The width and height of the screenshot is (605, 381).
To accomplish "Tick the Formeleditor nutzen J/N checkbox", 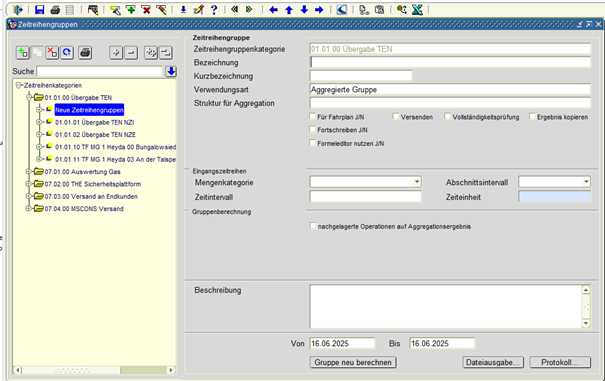I will (313, 143).
